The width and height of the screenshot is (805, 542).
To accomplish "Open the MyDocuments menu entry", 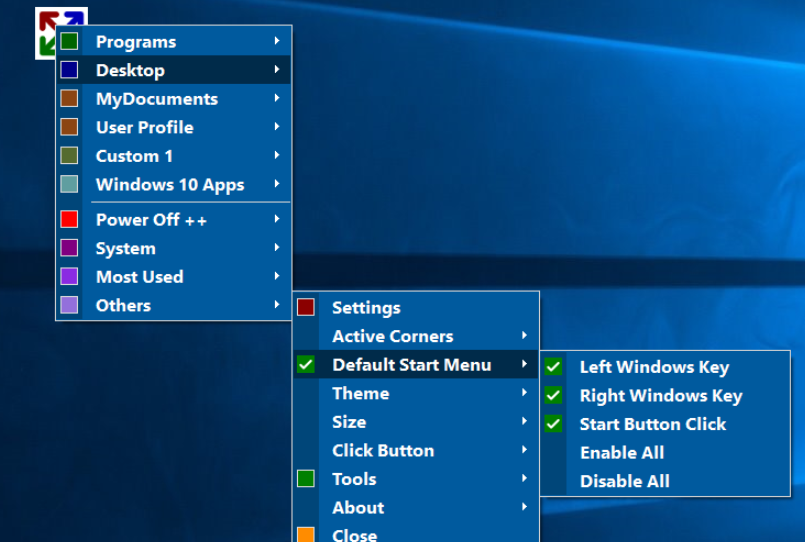I will 156,99.
